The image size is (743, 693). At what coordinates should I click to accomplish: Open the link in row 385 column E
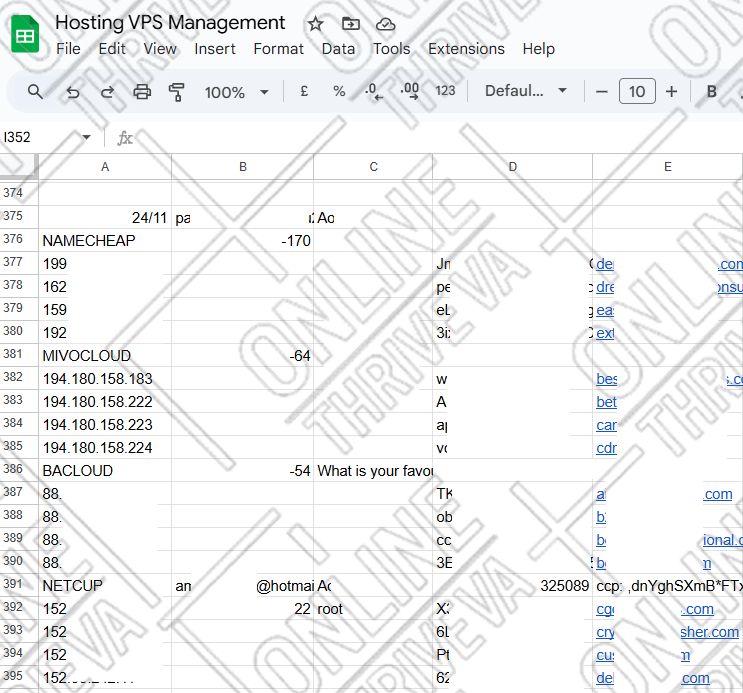click(606, 448)
